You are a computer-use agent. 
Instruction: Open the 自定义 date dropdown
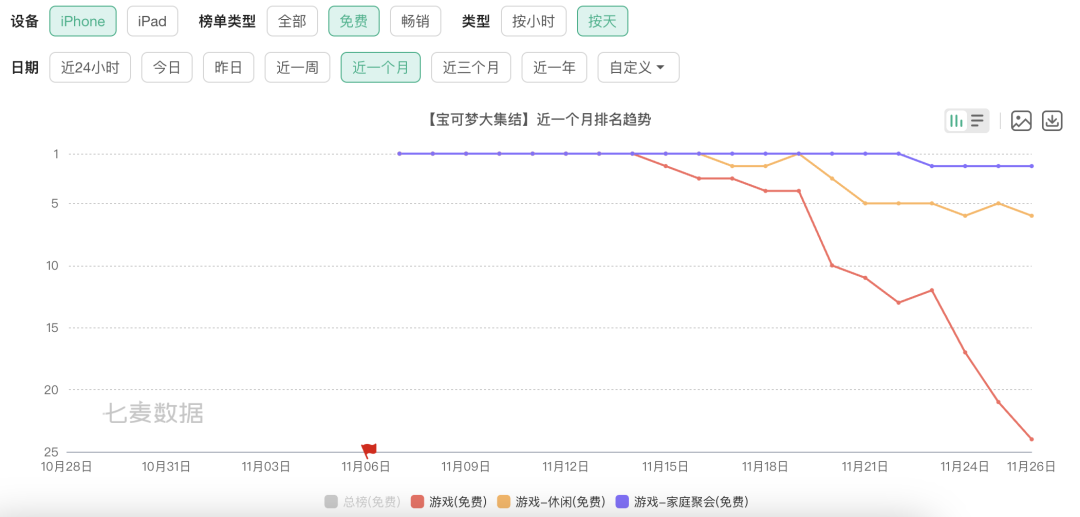[x=638, y=67]
